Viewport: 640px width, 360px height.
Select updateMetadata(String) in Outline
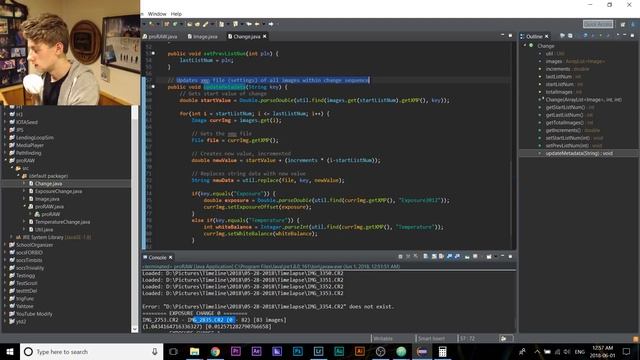click(579, 153)
